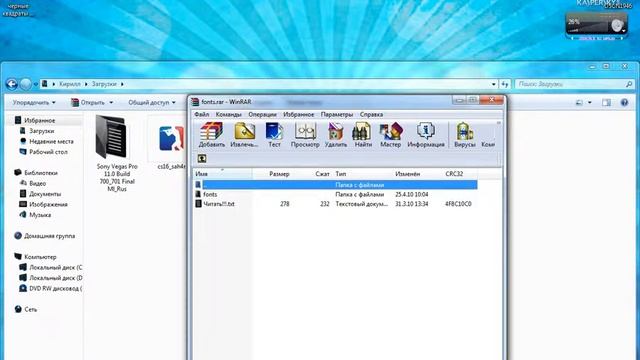Open the Общий доступ dropdown

pos(152,102)
